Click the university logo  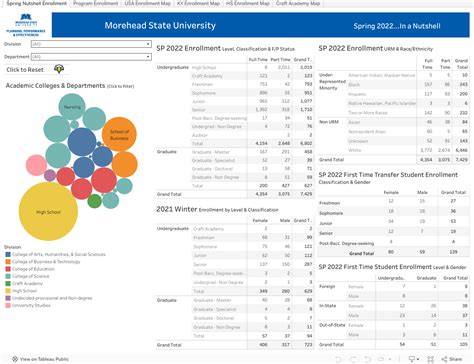click(26, 25)
